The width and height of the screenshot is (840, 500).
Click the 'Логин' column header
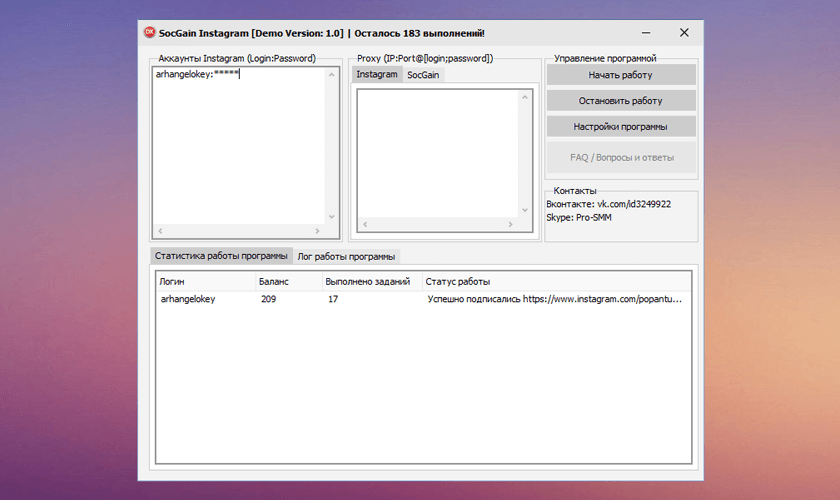pyautogui.click(x=206, y=281)
